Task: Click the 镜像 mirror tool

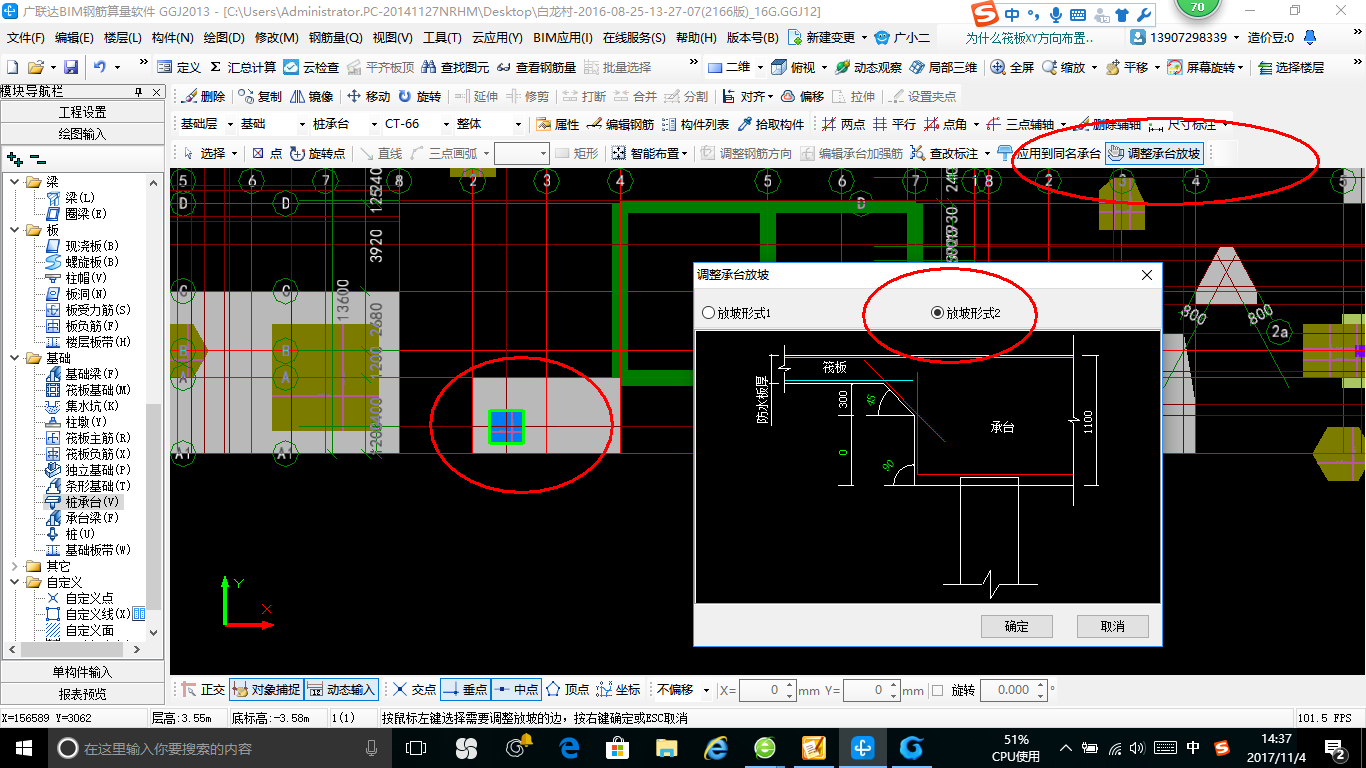Action: (x=311, y=96)
